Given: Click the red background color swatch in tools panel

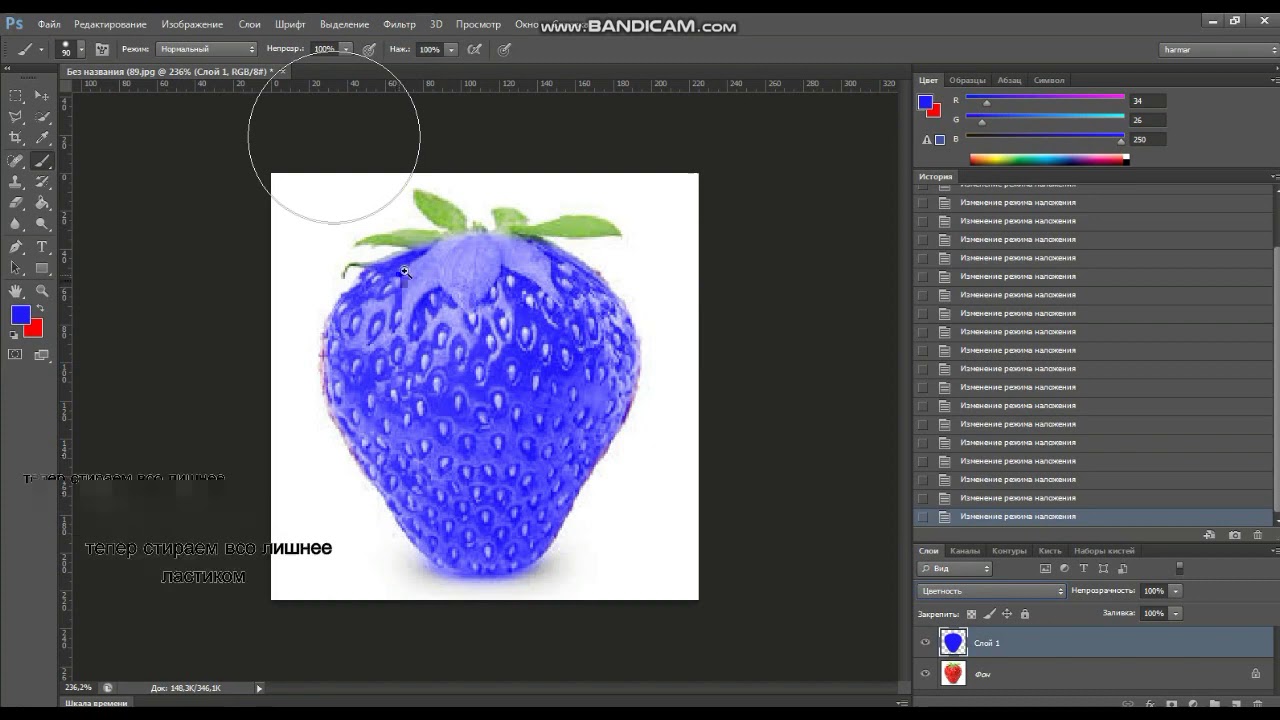Looking at the screenshot, I should [x=36, y=329].
